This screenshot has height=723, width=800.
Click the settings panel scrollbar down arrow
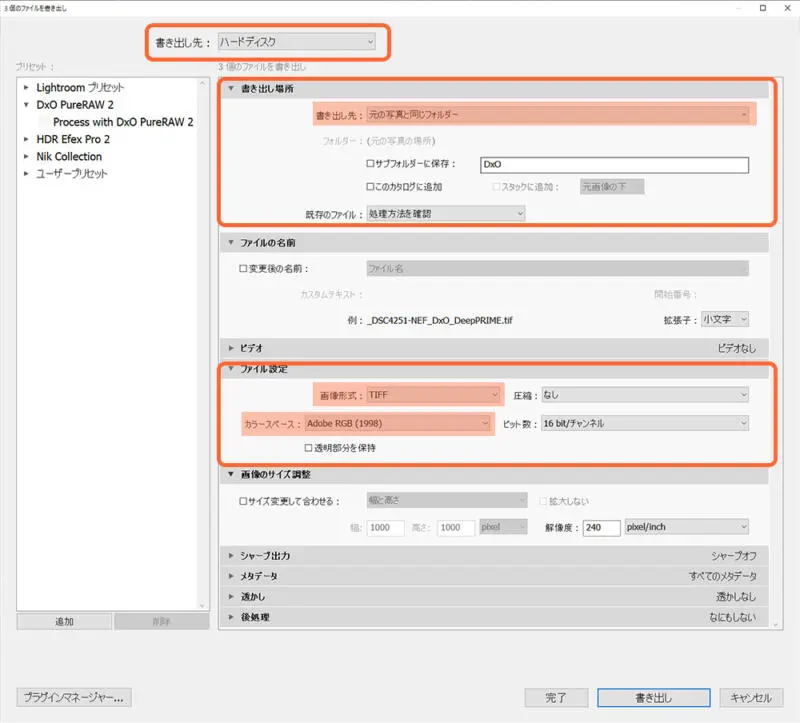pos(776,624)
